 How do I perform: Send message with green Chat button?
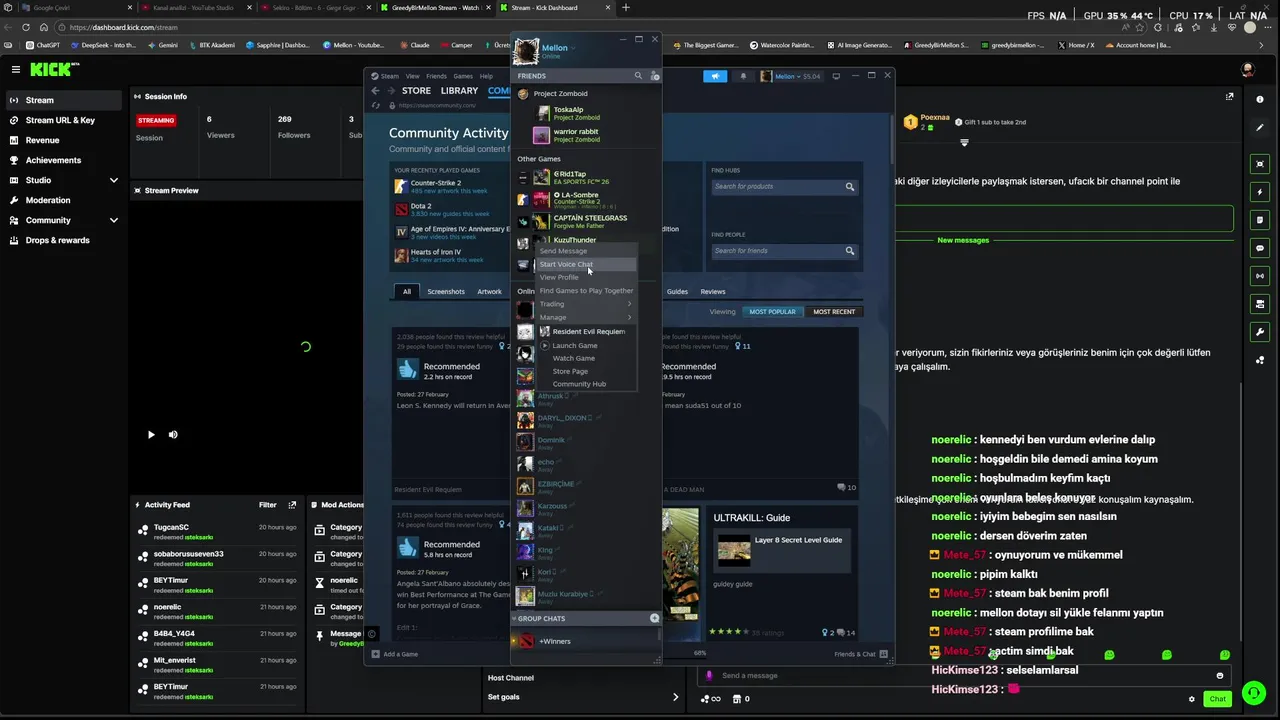click(1217, 699)
